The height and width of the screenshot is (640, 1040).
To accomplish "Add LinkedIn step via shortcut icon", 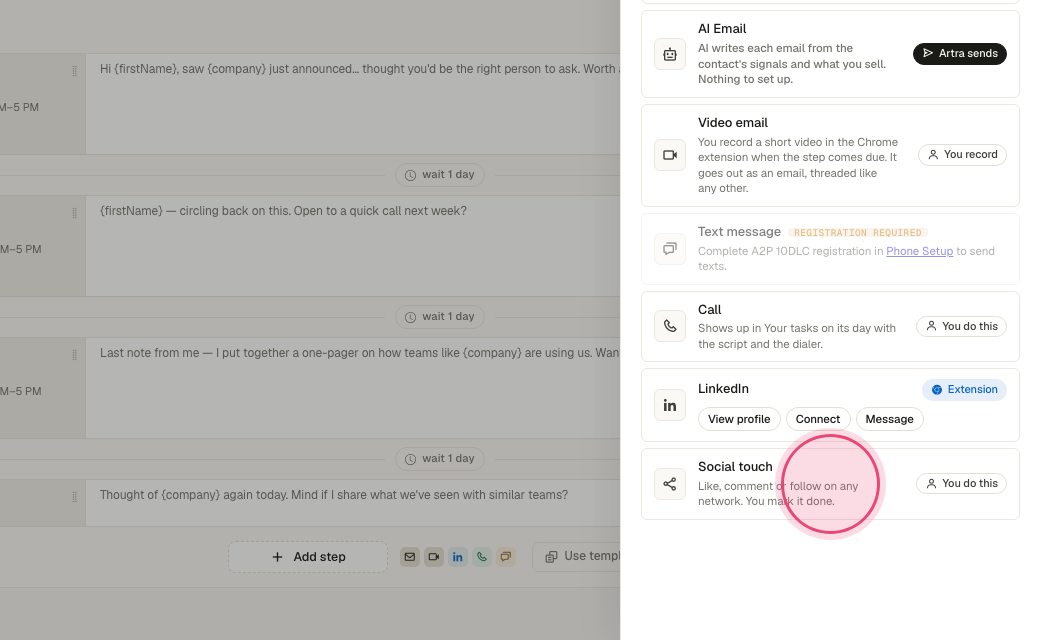I will click(458, 556).
